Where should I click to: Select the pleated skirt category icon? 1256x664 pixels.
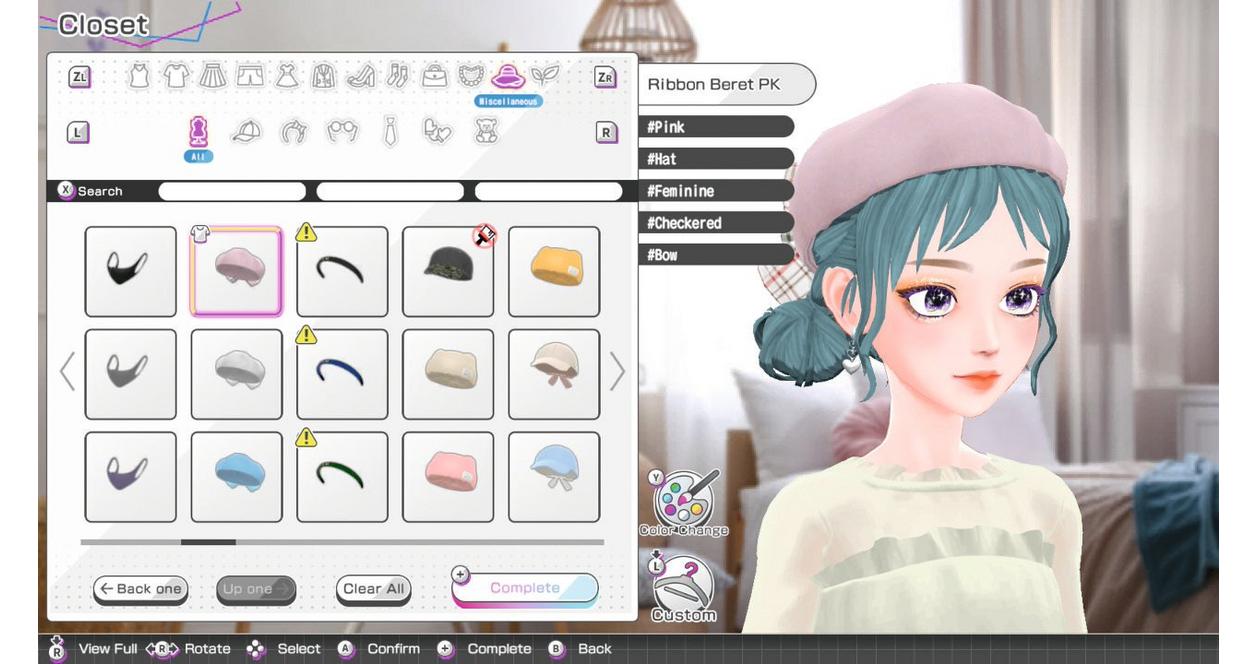213,76
